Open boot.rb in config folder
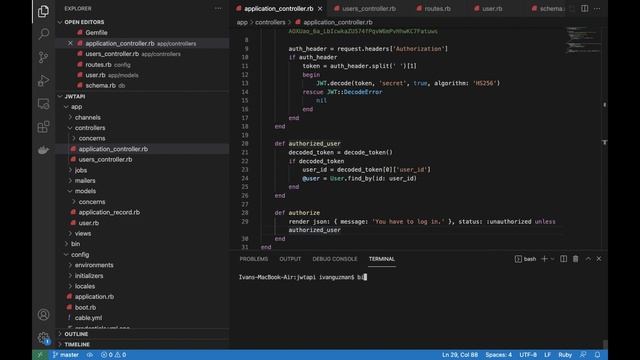 [x=85, y=307]
